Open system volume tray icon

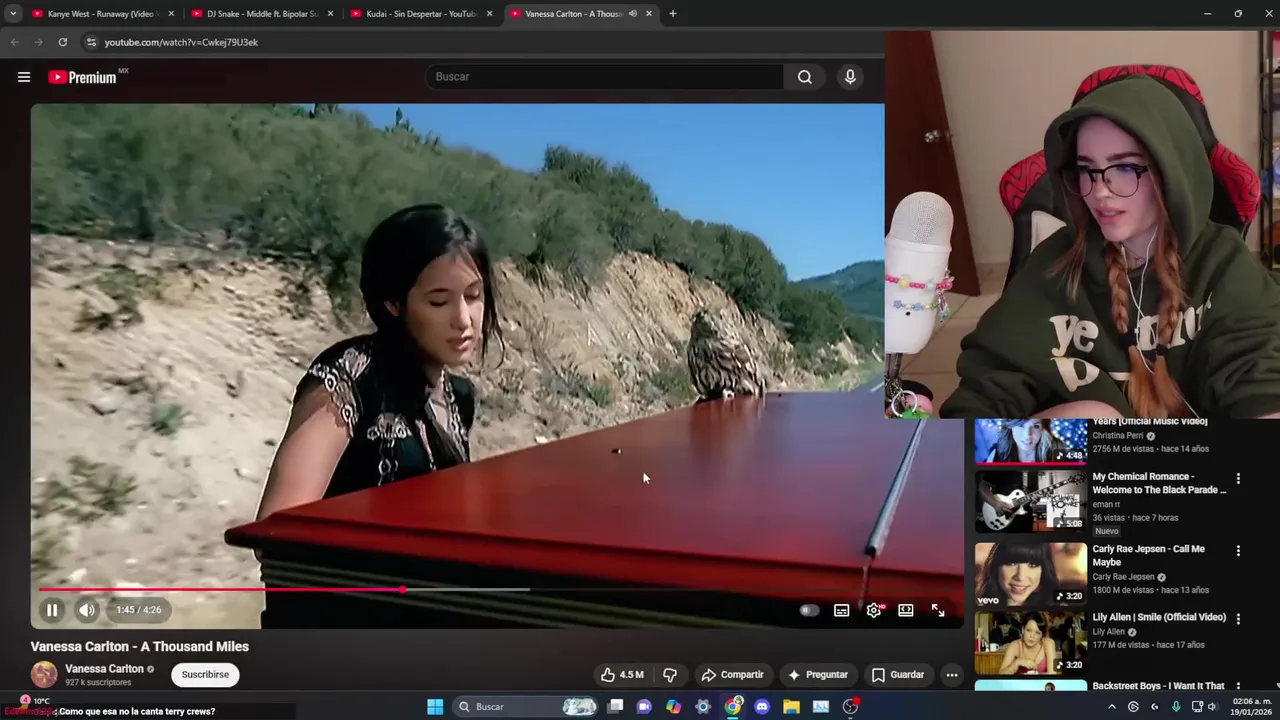(x=1212, y=707)
